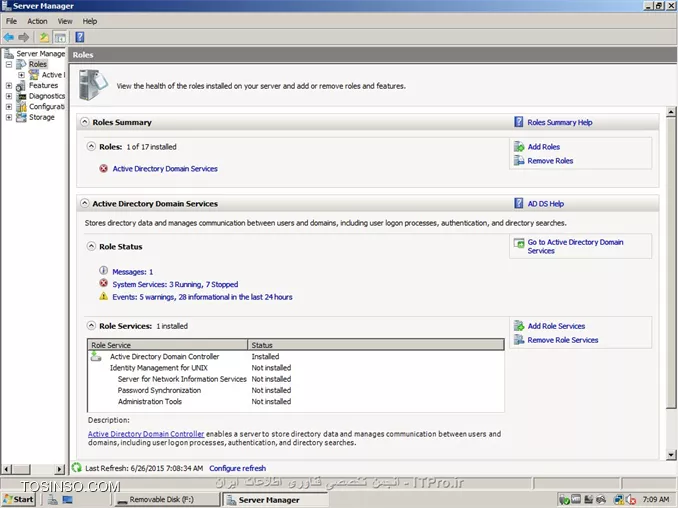Screen dimensions: 678x508
Task: Click the 7:09 AM system tray clock
Action: pyautogui.click(x=656, y=499)
